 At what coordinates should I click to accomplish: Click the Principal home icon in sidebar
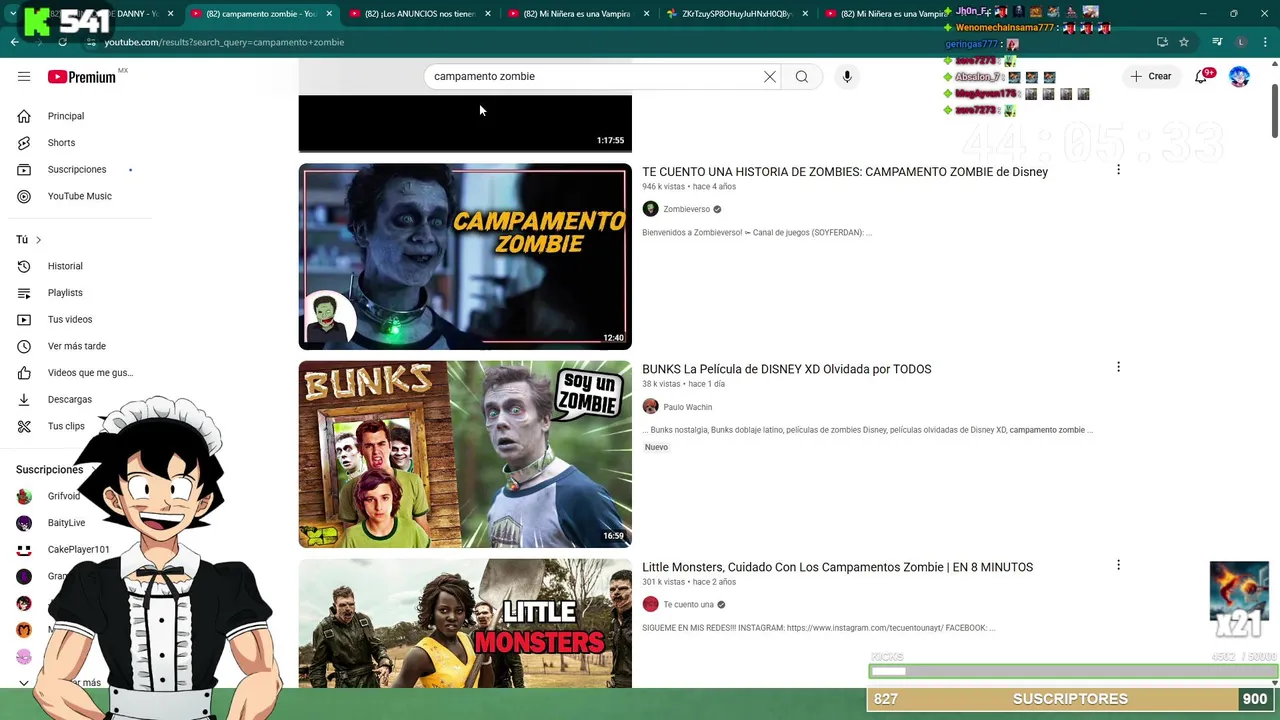coord(24,116)
